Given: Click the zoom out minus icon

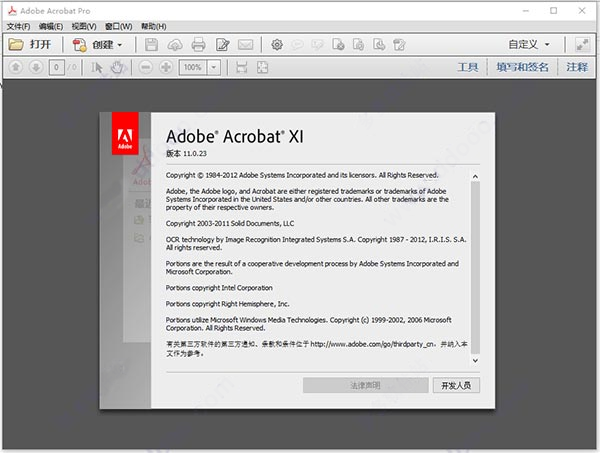Looking at the screenshot, I should [x=145, y=67].
